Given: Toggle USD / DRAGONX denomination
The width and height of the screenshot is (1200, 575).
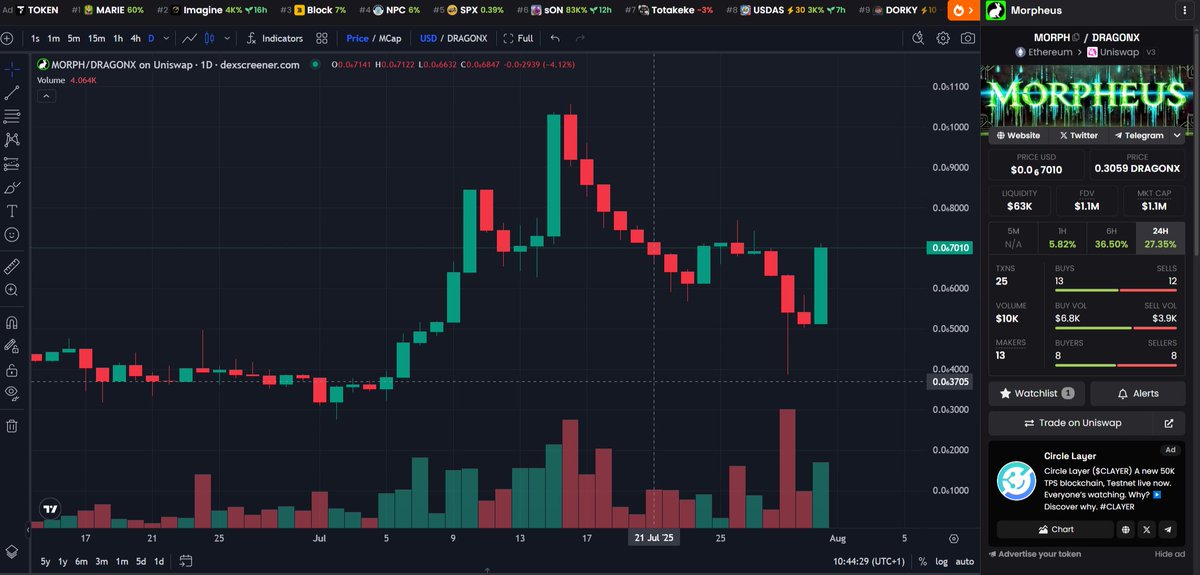Looking at the screenshot, I should coord(453,38).
